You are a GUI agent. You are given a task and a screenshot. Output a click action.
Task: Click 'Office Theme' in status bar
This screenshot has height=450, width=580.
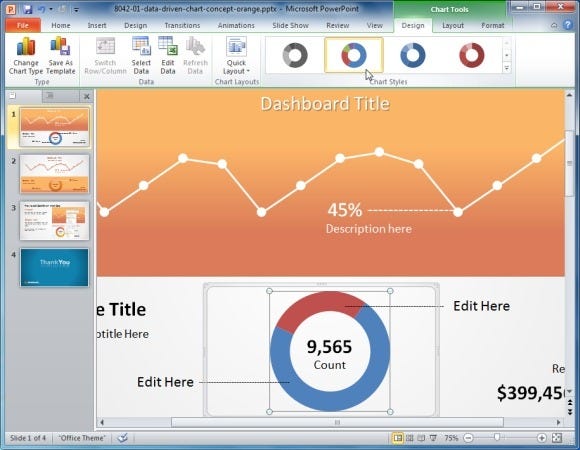coord(82,438)
